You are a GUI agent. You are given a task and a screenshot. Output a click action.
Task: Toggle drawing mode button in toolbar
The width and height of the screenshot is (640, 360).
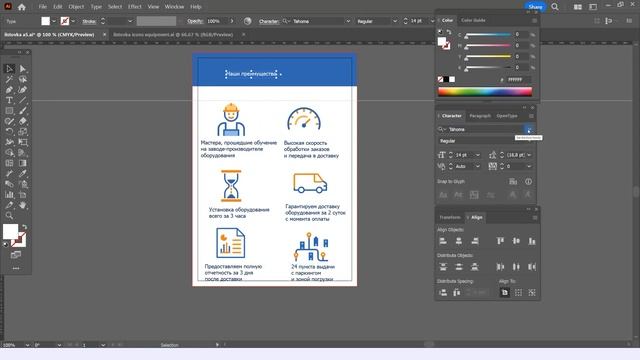coord(16,255)
